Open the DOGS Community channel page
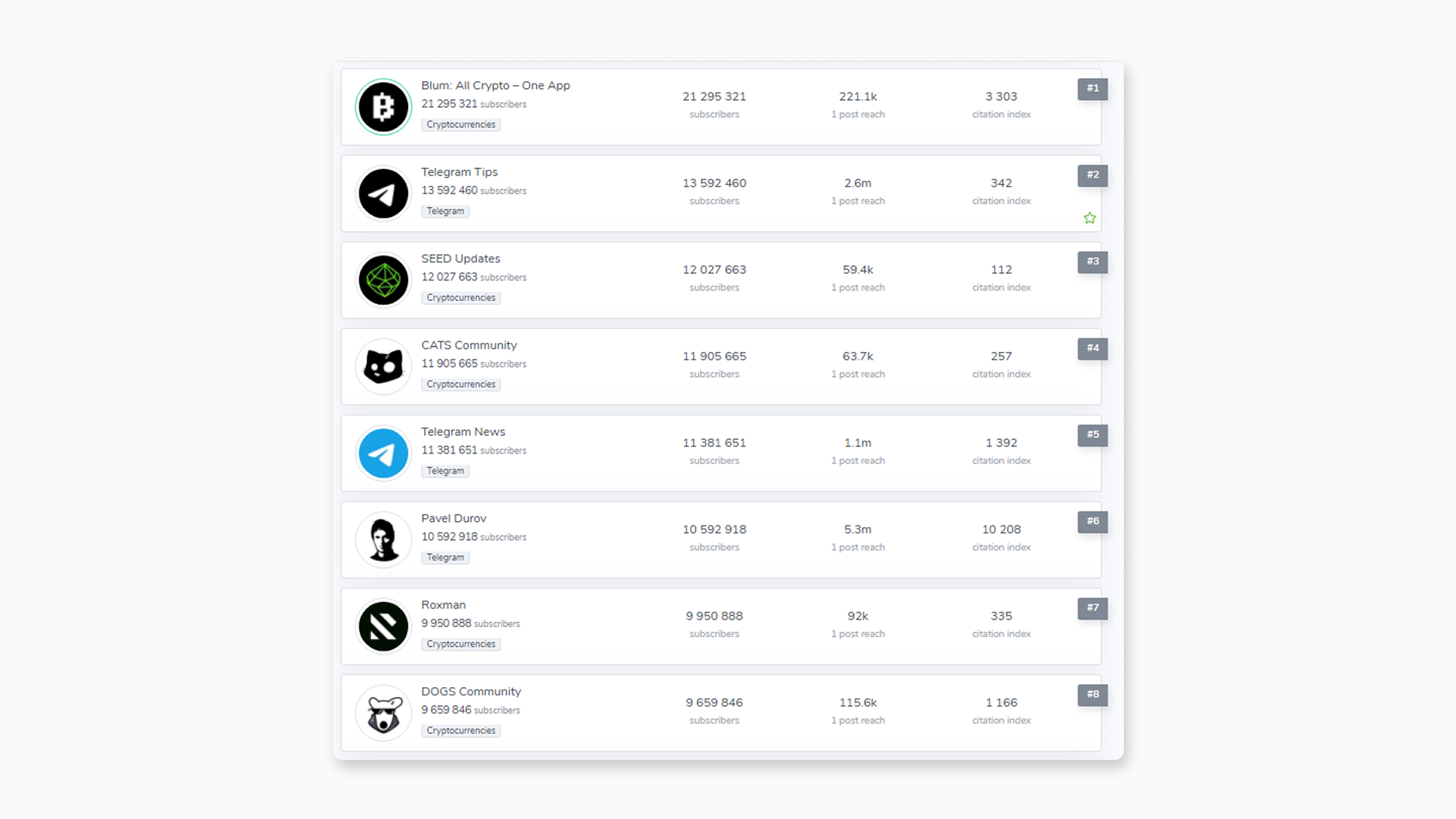 [471, 691]
